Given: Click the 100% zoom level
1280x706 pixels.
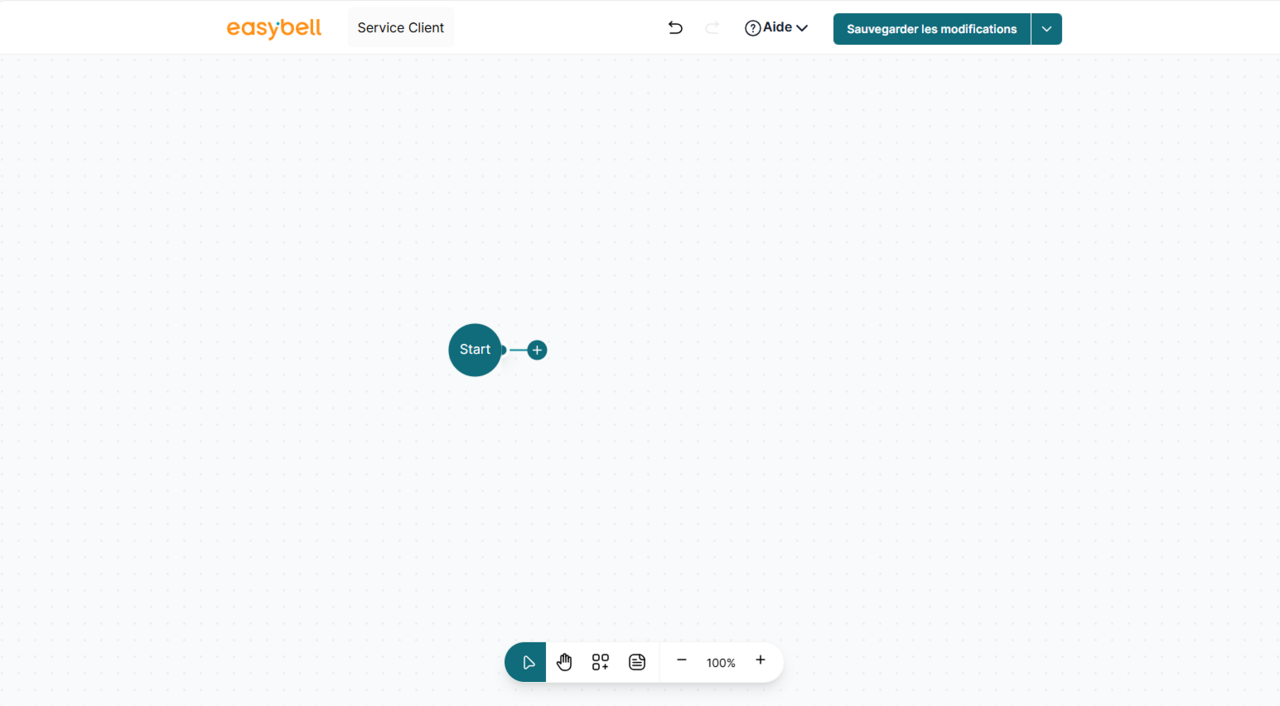Looking at the screenshot, I should 721,663.
